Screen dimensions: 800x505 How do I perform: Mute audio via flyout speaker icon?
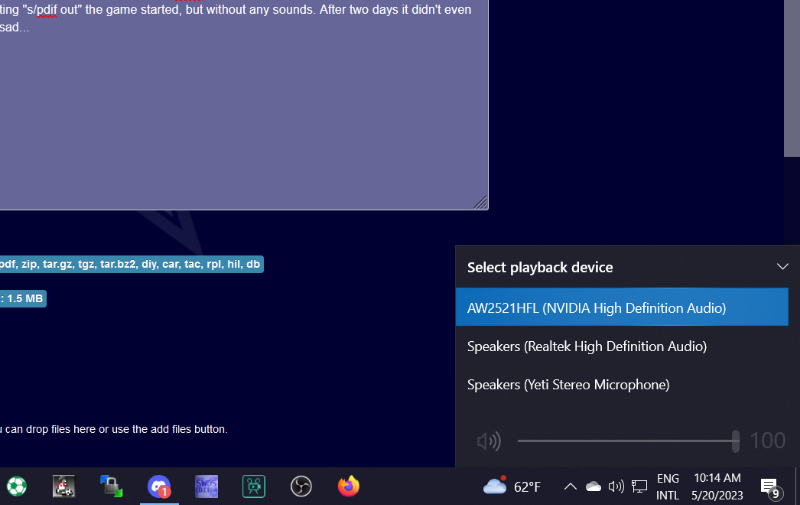point(488,441)
